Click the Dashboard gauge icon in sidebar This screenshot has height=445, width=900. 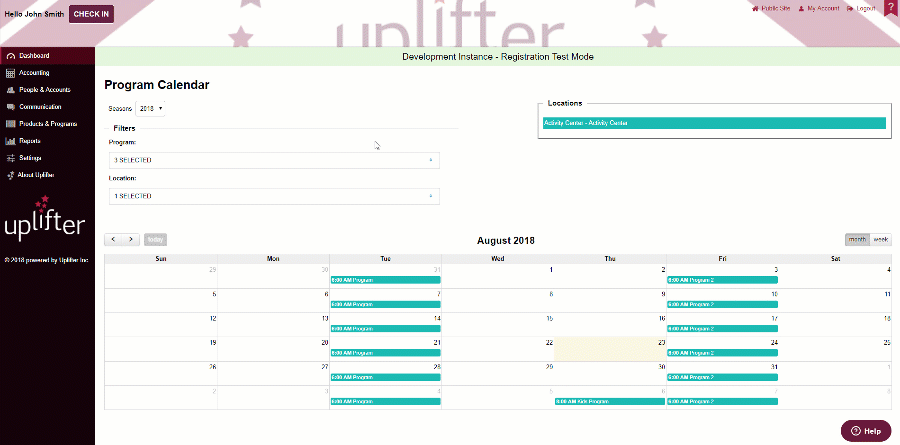(10, 55)
